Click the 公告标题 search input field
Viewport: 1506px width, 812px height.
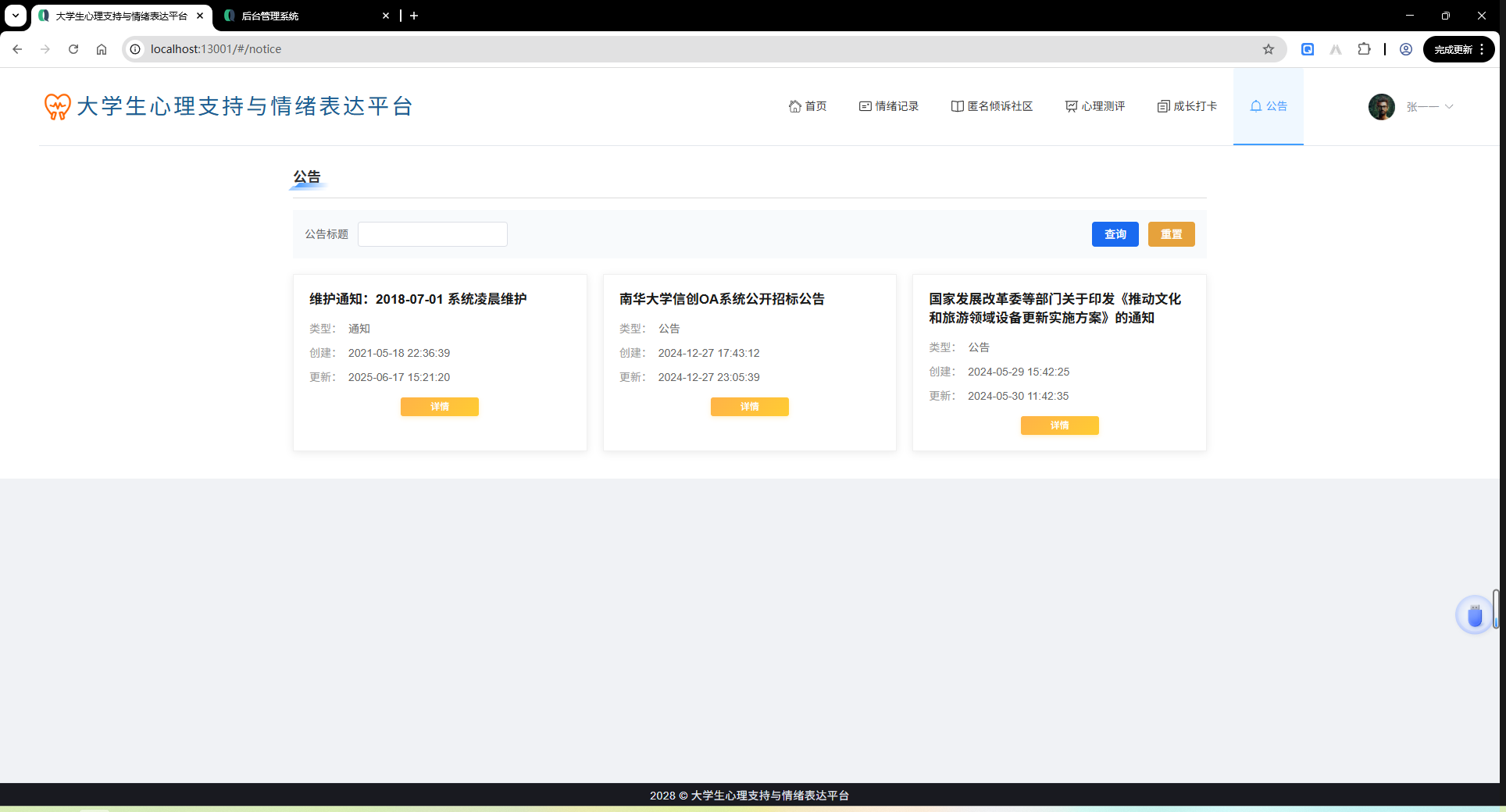coord(432,233)
